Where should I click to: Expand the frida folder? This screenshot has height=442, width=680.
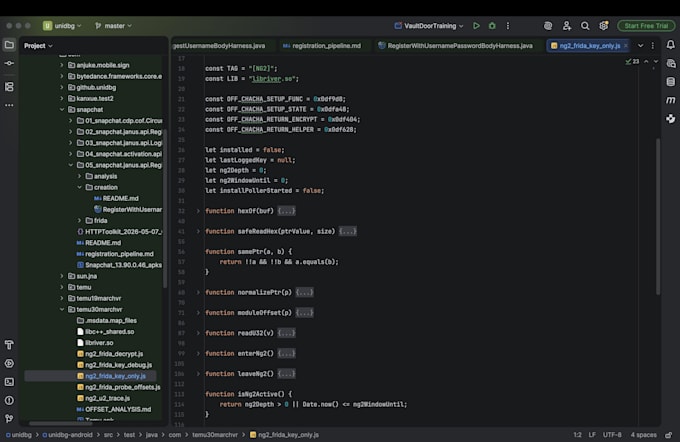click(x=79, y=221)
